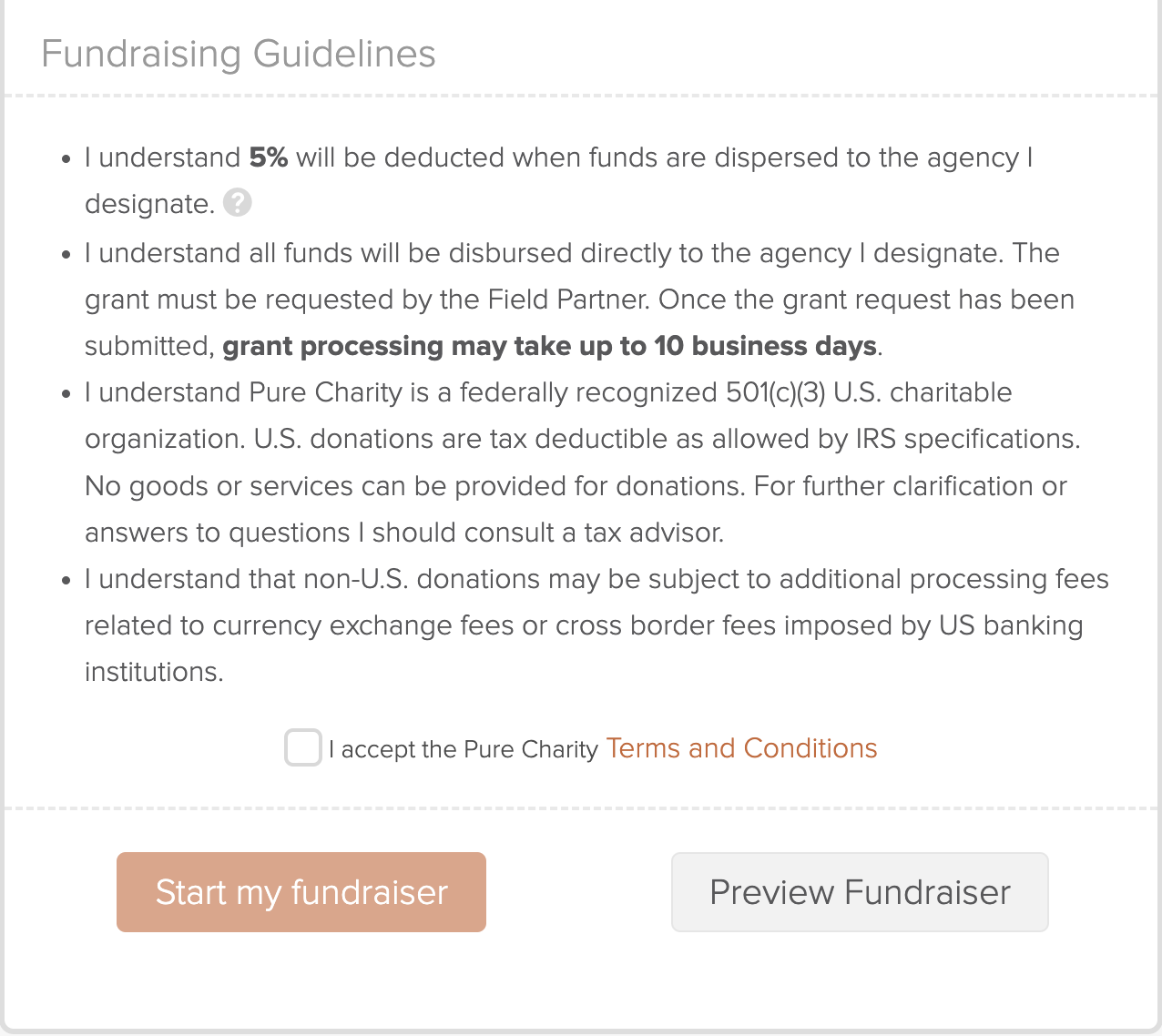Click the Start my fundraiser button
The width and height of the screenshot is (1162, 1036).
click(x=301, y=892)
